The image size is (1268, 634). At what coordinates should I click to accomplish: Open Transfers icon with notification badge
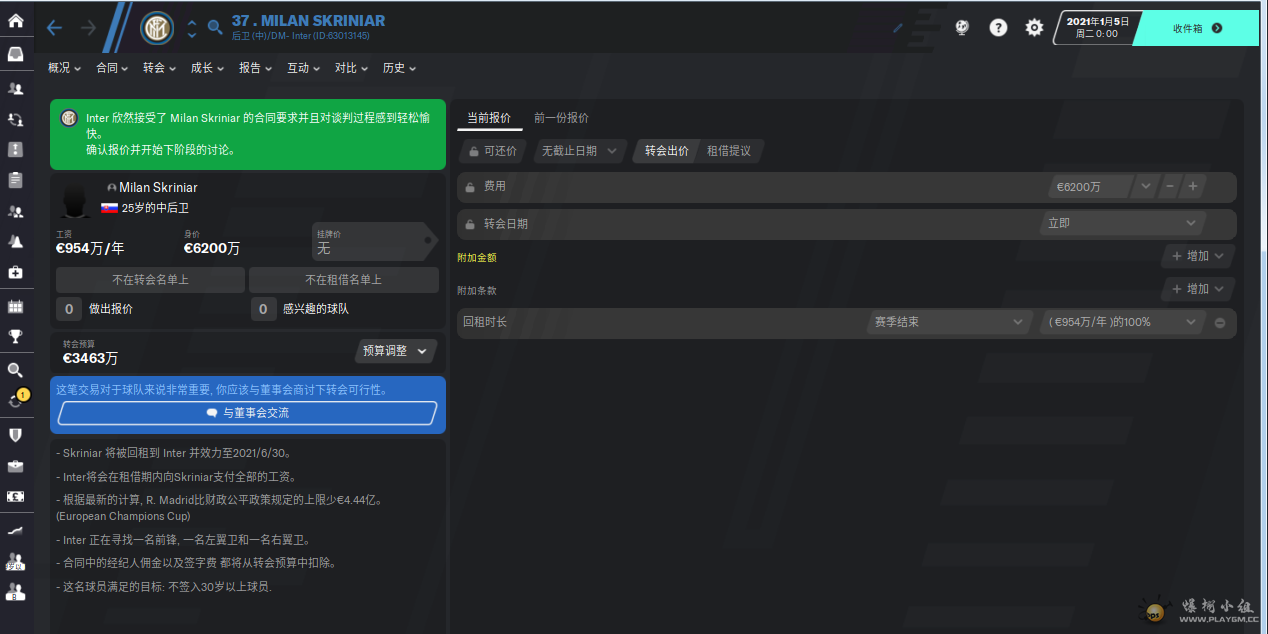[x=17, y=399]
